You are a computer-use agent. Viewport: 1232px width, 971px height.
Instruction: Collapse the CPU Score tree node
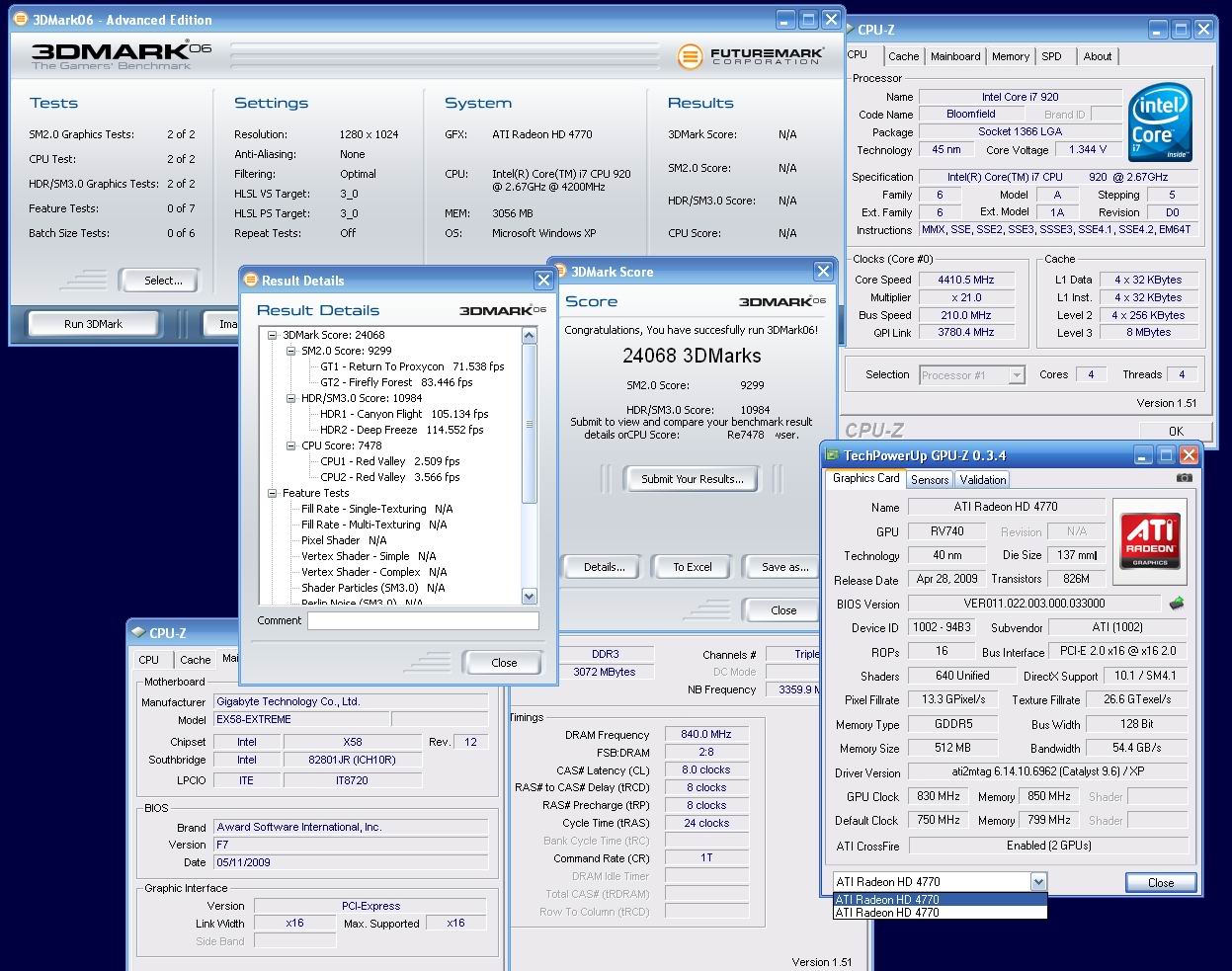coord(291,445)
